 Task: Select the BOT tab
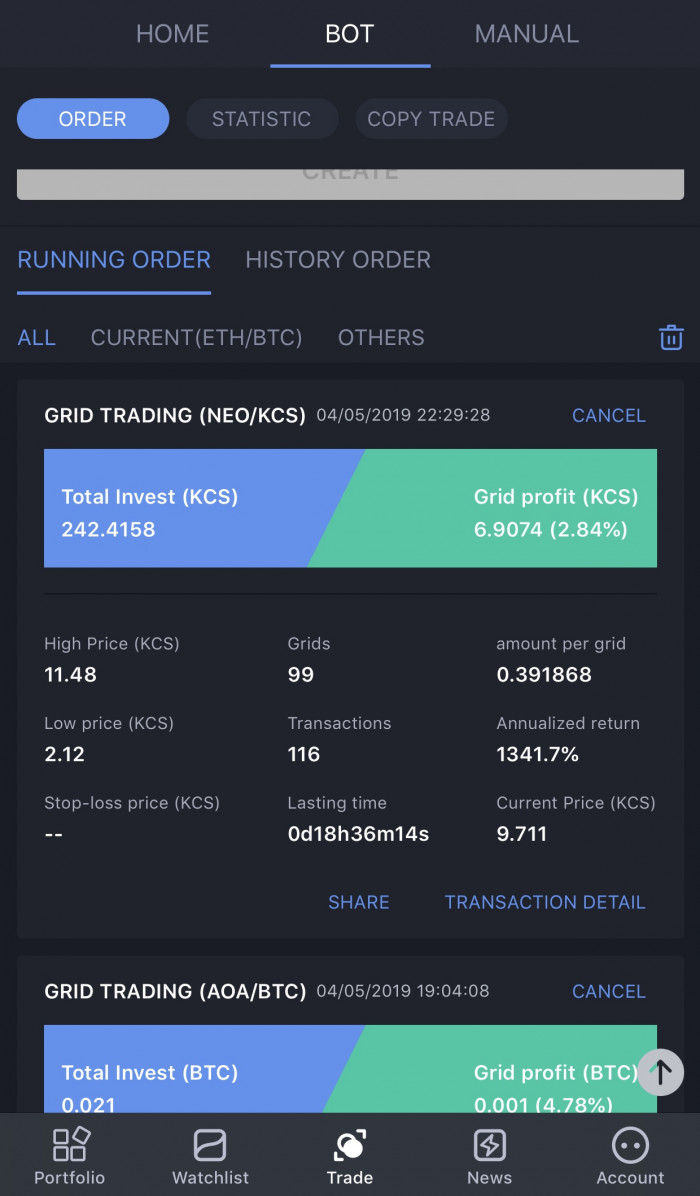(x=350, y=34)
